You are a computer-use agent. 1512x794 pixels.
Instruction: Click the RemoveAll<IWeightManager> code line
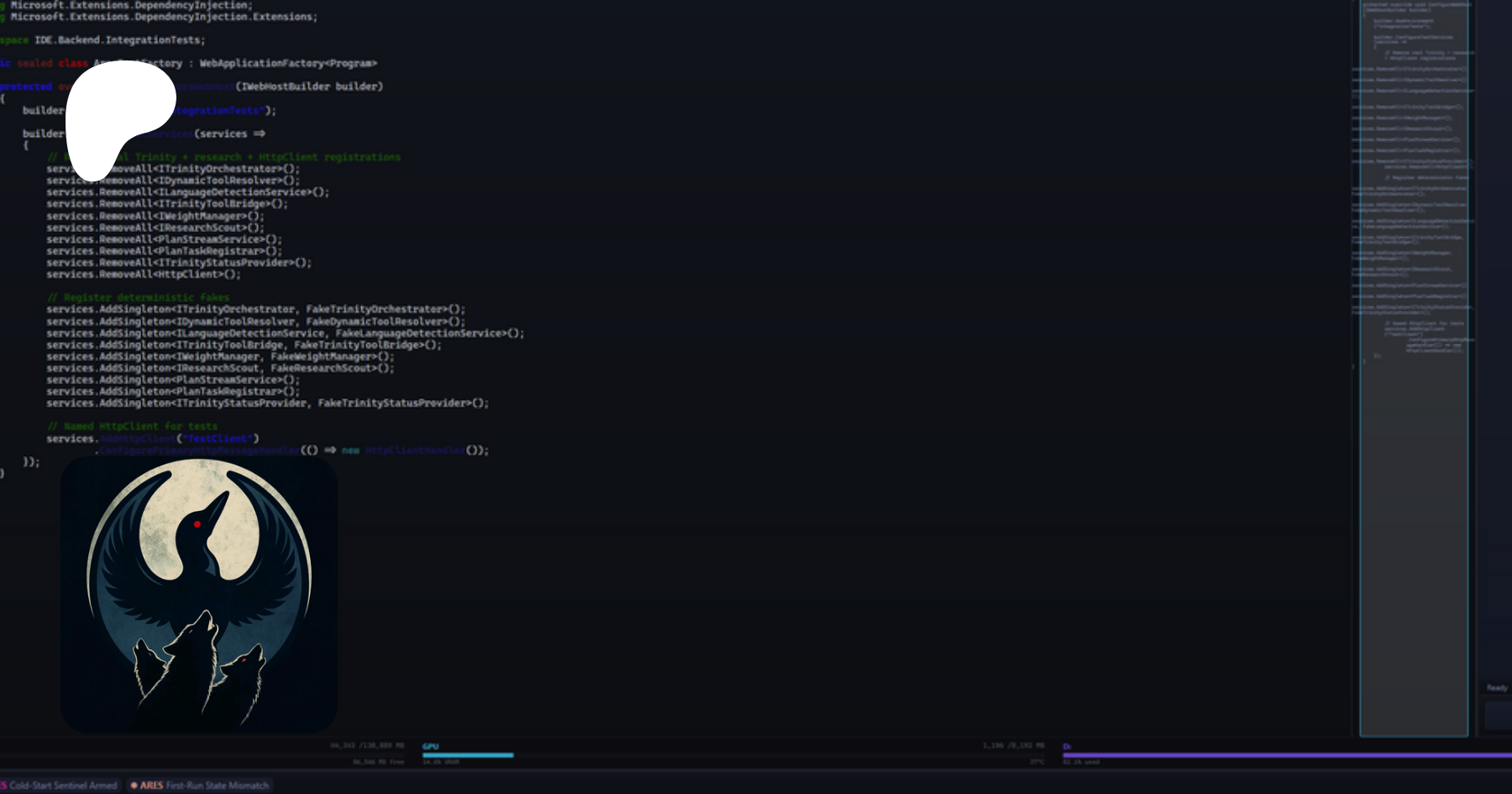pos(155,216)
